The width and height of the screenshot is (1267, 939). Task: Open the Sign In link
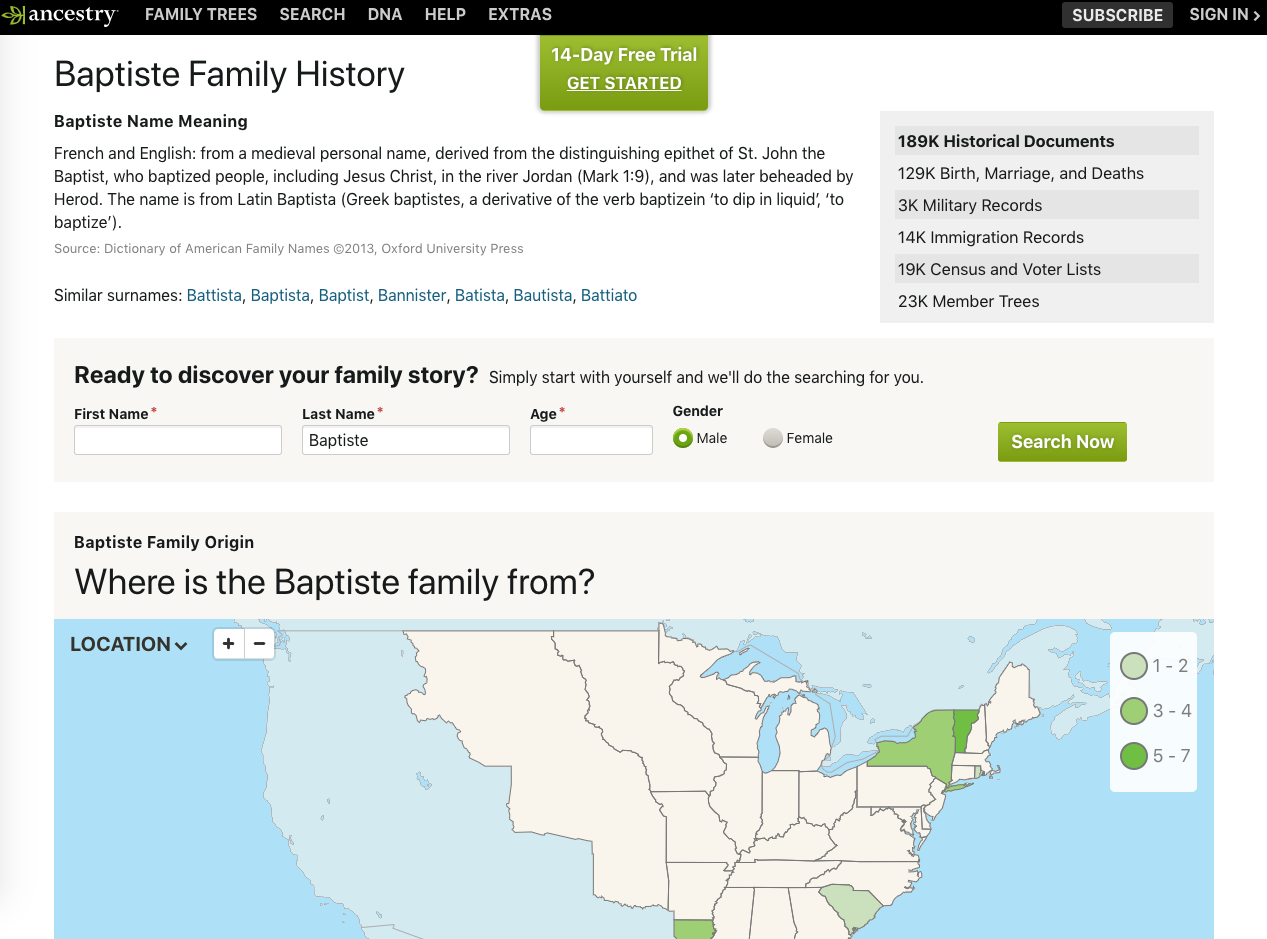(x=1224, y=15)
